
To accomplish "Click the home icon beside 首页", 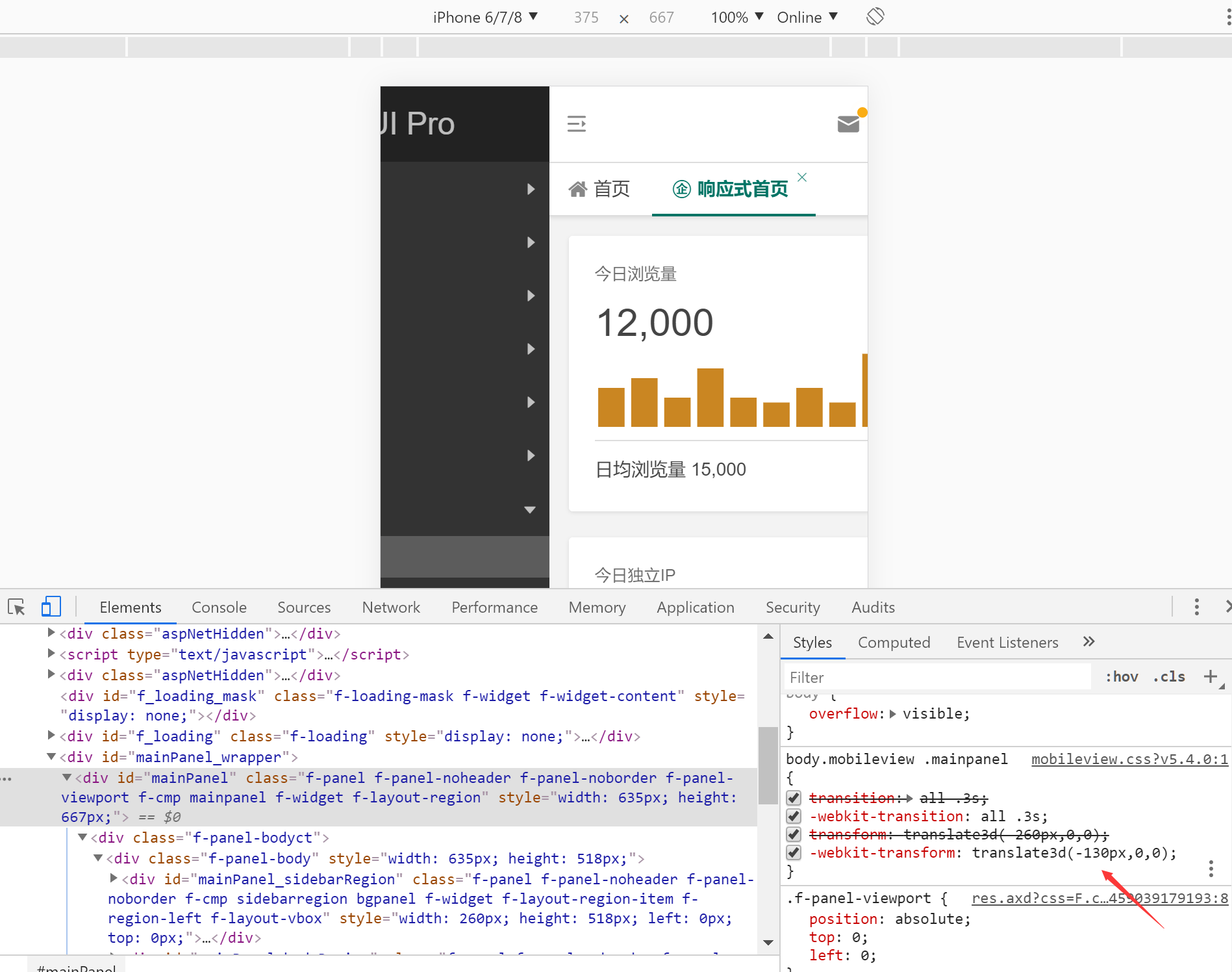I will (577, 189).
